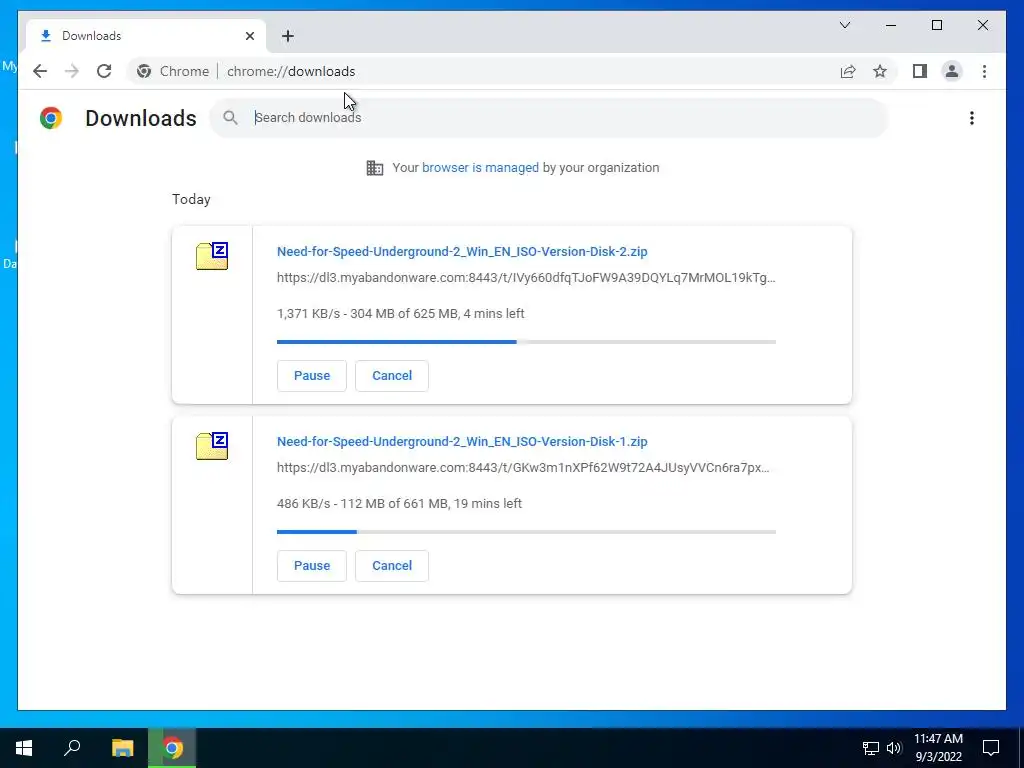The width and height of the screenshot is (1024, 768).
Task: Open network status in system tray
Action: point(871,748)
